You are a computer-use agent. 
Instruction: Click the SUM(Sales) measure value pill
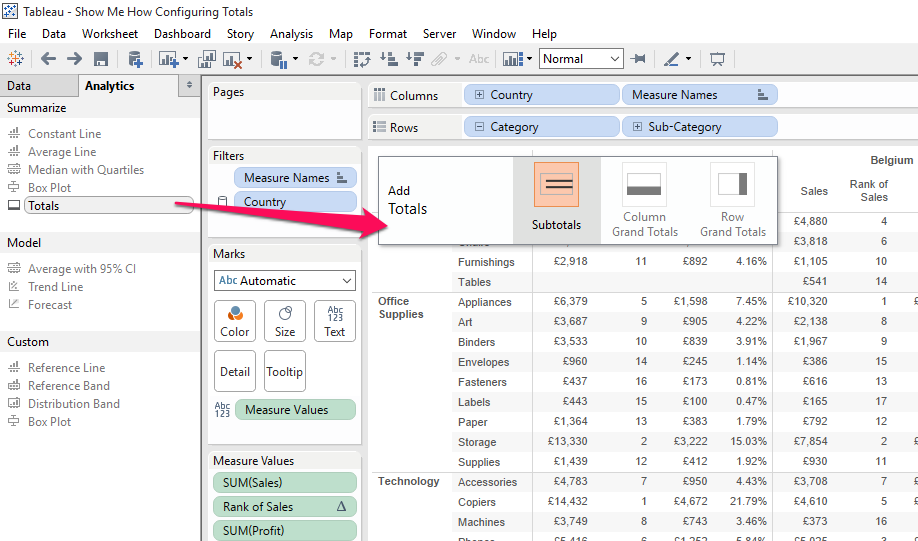pyautogui.click(x=285, y=482)
